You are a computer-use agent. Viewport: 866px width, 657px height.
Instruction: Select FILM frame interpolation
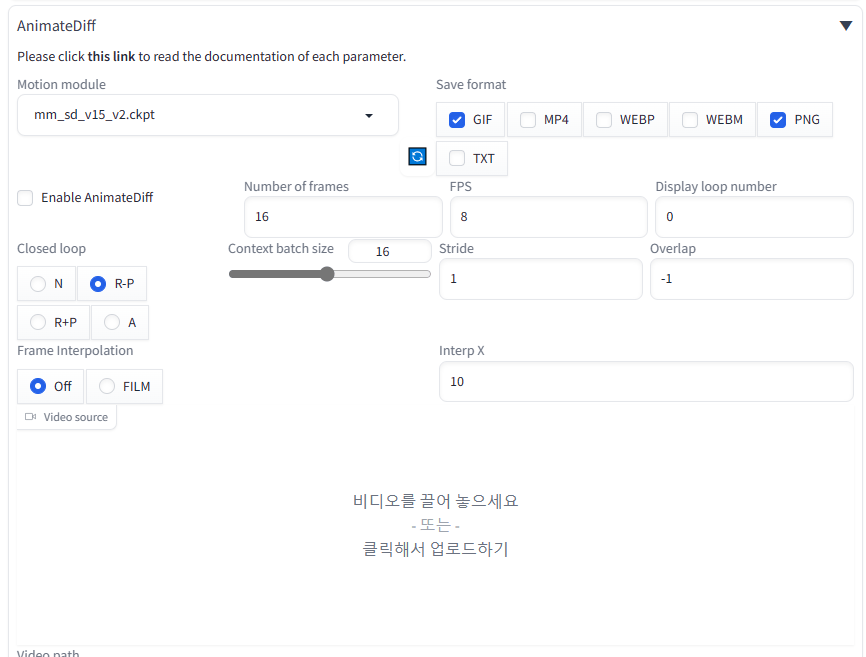[107, 386]
